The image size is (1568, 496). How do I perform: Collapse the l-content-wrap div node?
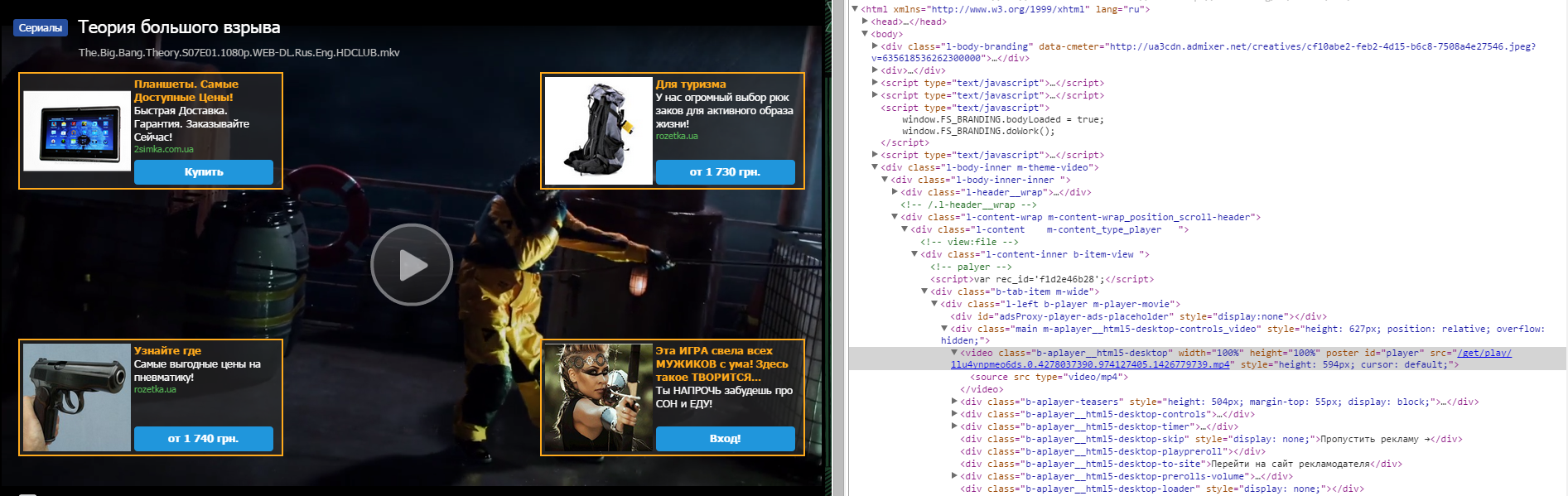click(x=895, y=217)
